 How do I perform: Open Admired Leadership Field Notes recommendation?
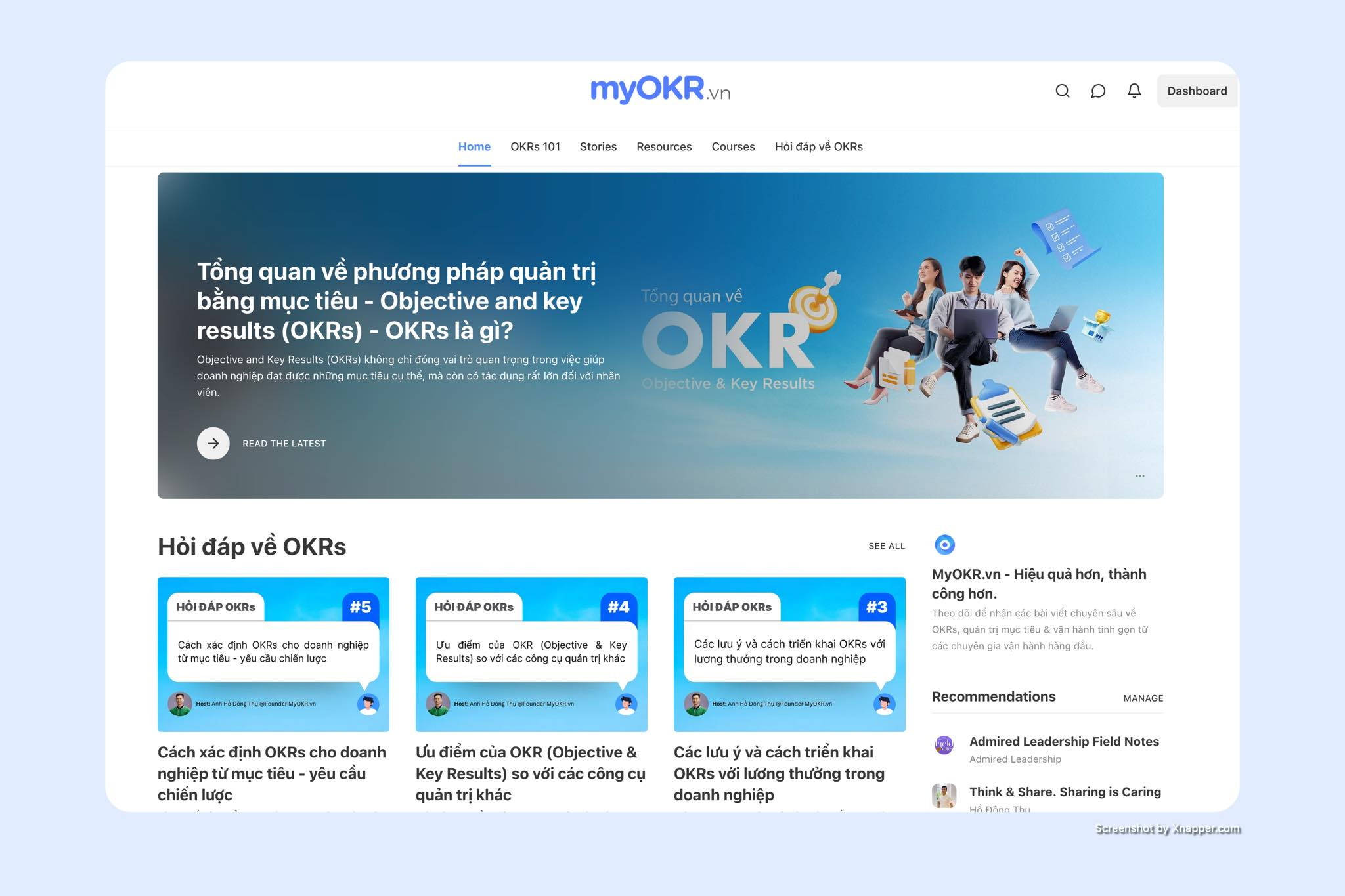[1064, 741]
